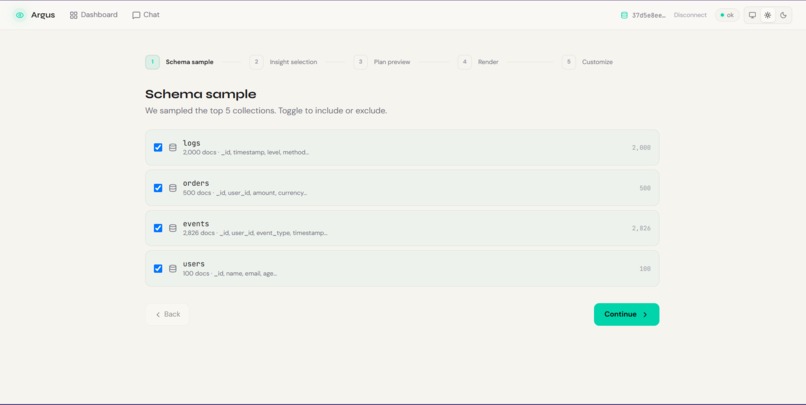Screen dimensions: 806x405
Task: Switch to system theme monitor icon
Action: coord(752,15)
